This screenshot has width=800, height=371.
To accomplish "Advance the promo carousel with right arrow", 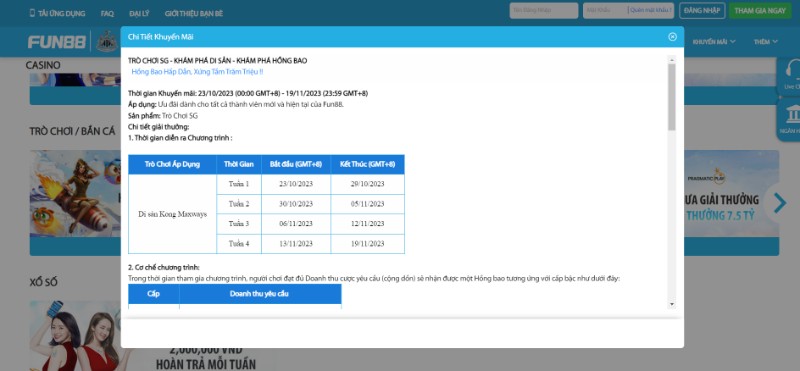I will (x=780, y=203).
